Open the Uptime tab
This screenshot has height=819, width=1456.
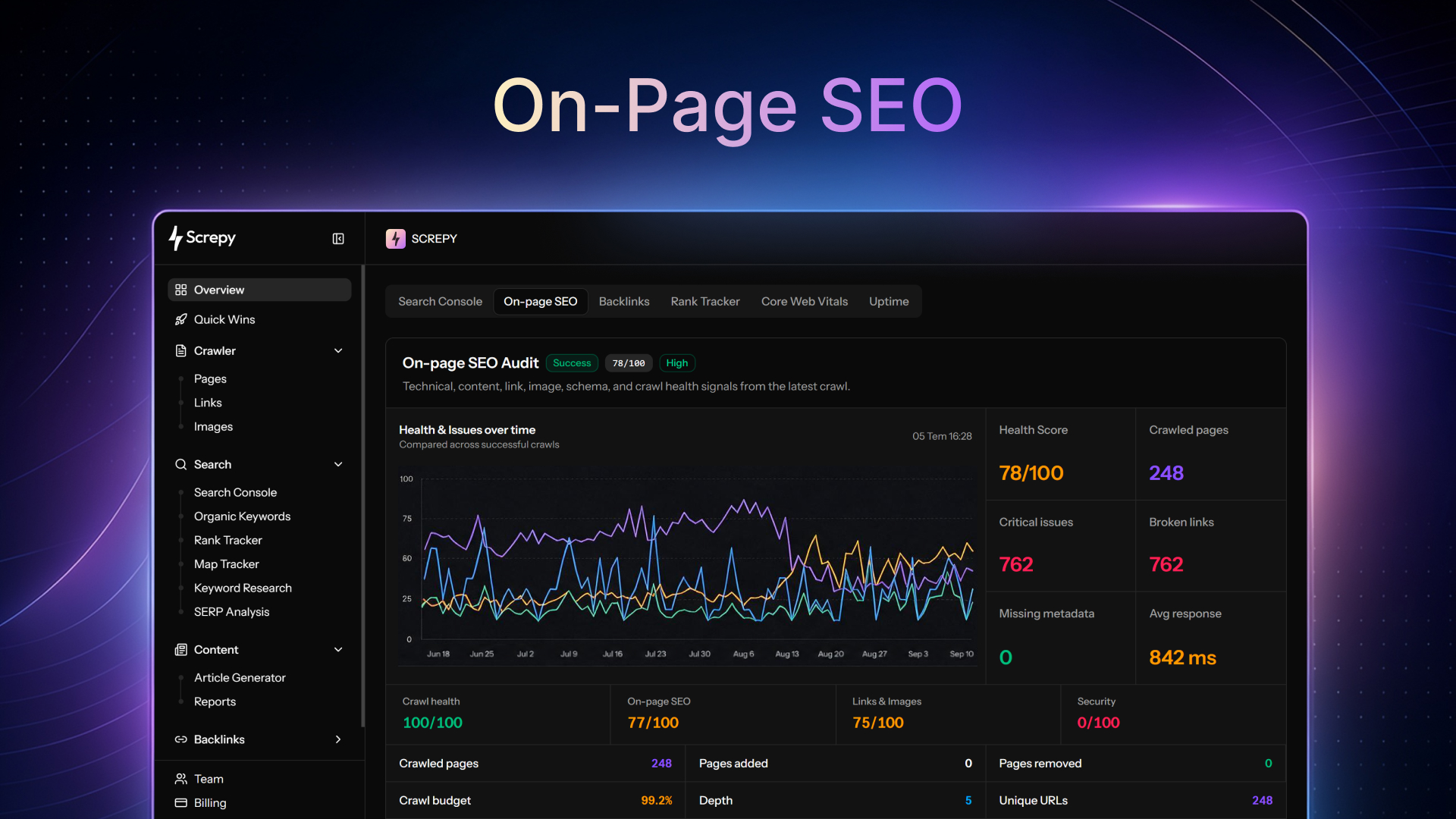click(889, 301)
